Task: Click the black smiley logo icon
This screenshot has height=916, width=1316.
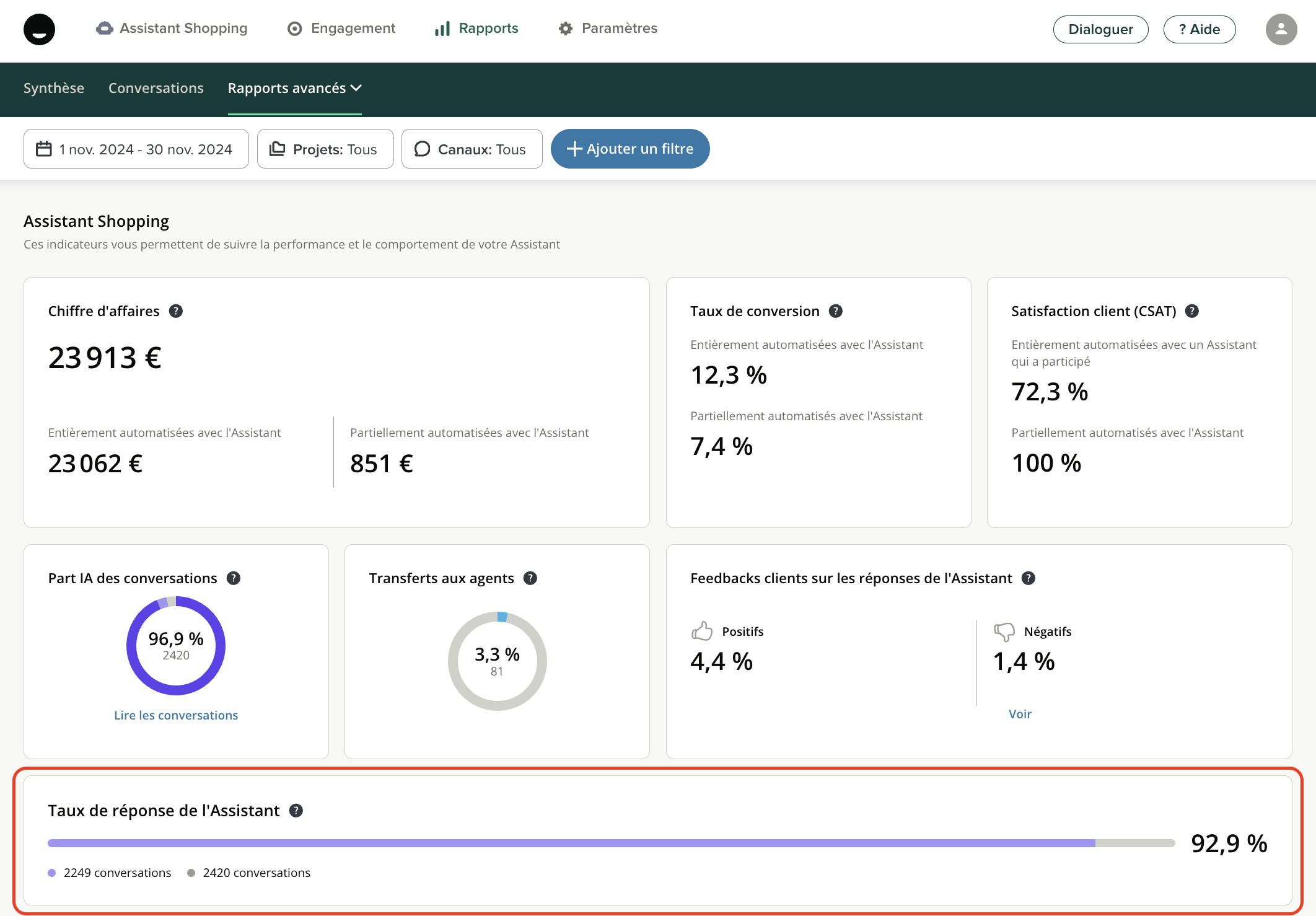Action: coord(39,29)
